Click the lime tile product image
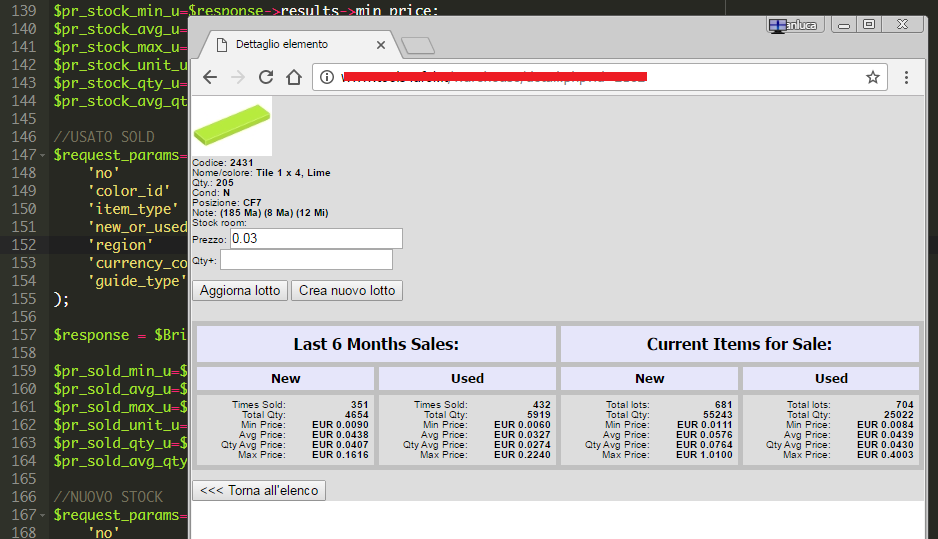 pyautogui.click(x=232, y=125)
